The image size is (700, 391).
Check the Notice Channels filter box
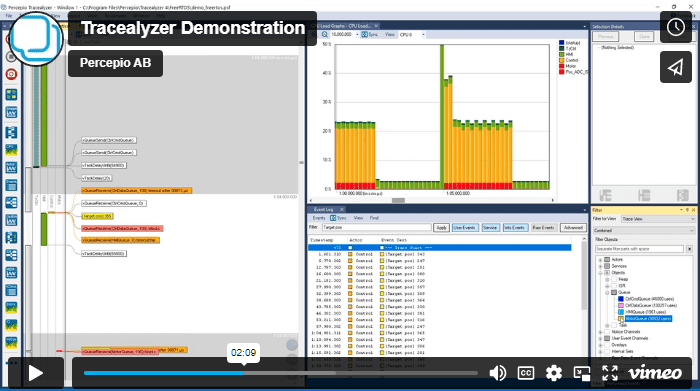(x=607, y=332)
